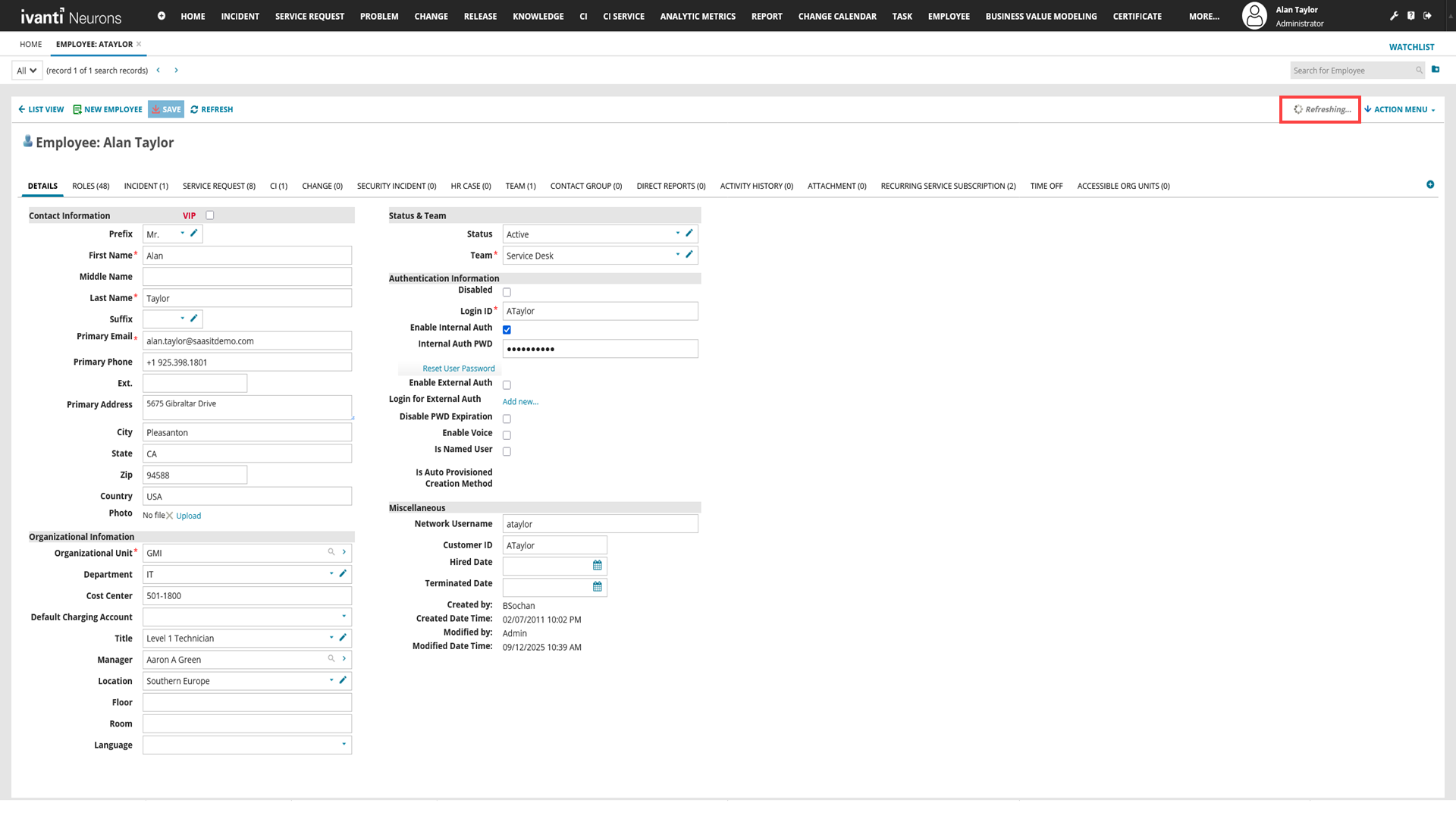
Task: Click the wrench configuration icon
Action: (1394, 16)
